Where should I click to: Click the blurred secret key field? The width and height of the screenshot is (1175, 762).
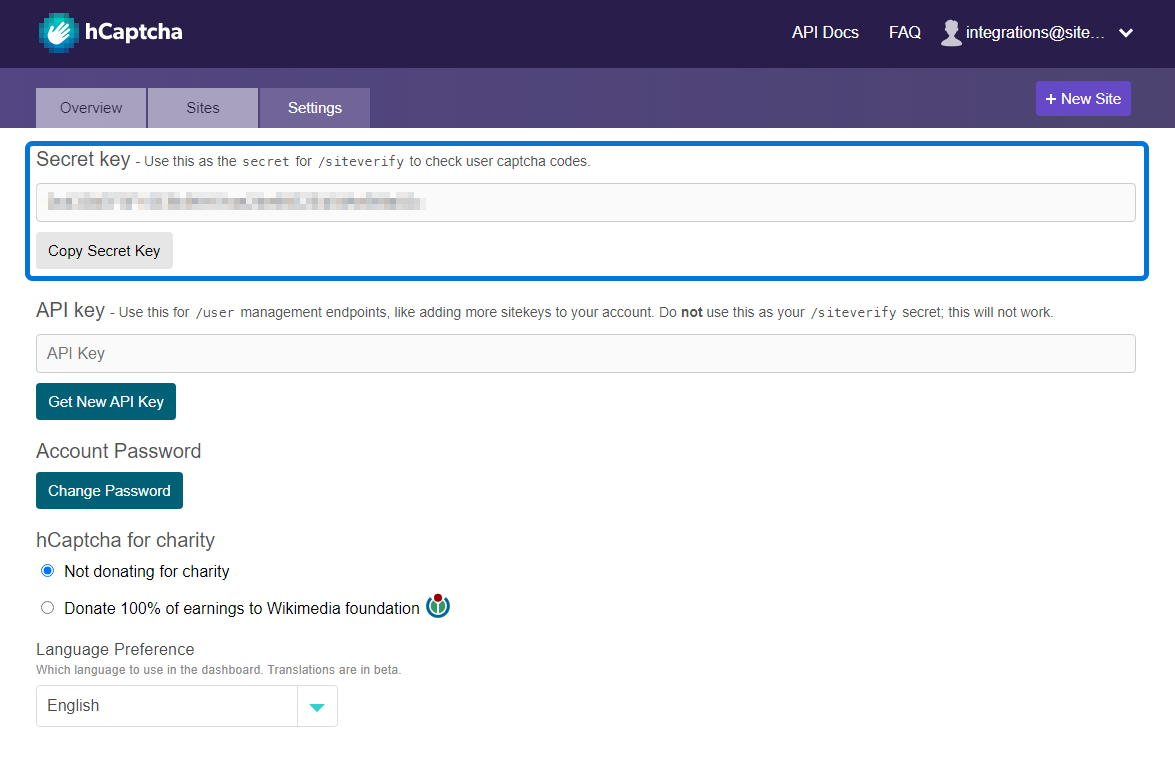point(586,202)
